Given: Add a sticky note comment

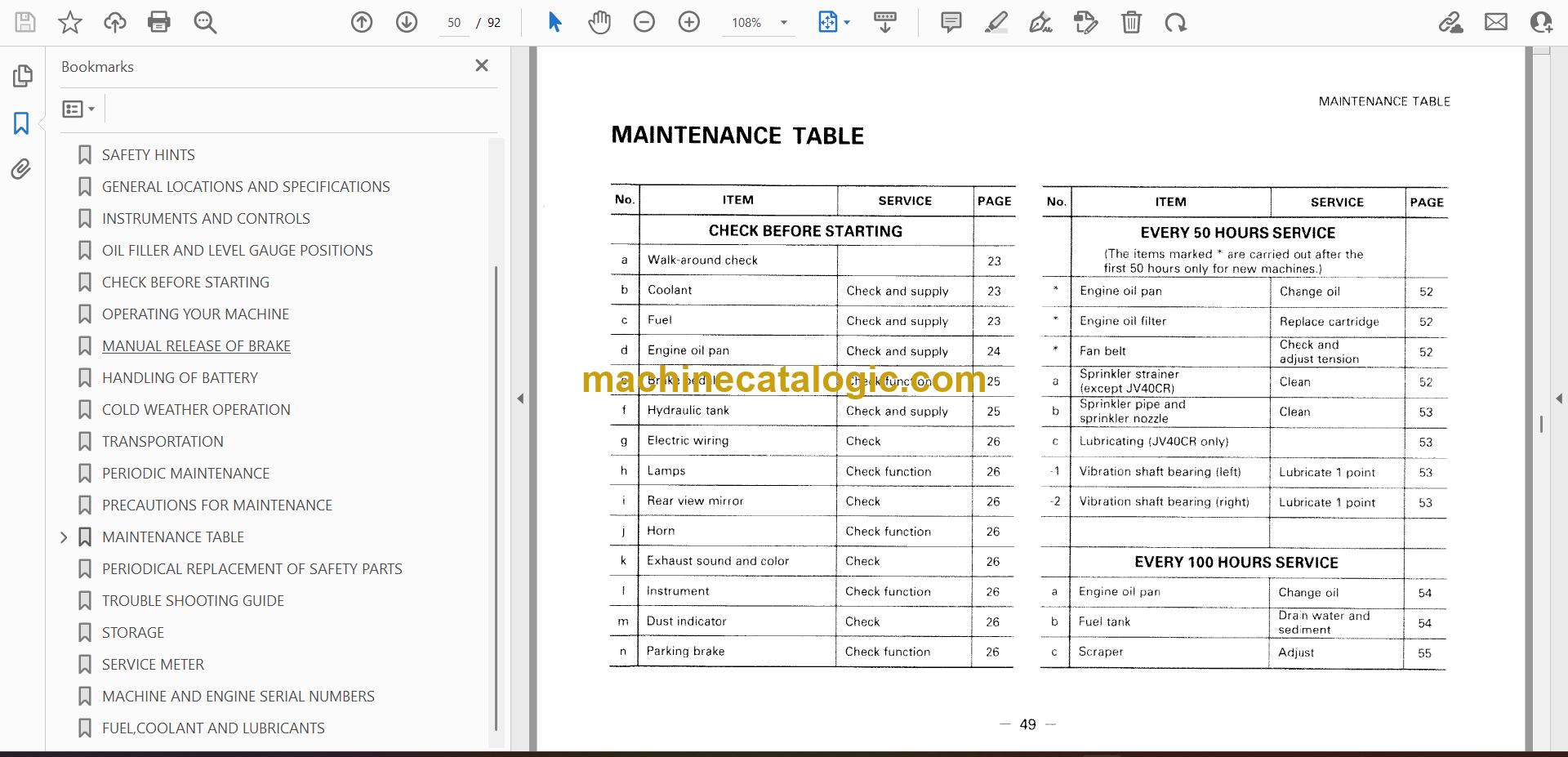Looking at the screenshot, I should 951,22.
